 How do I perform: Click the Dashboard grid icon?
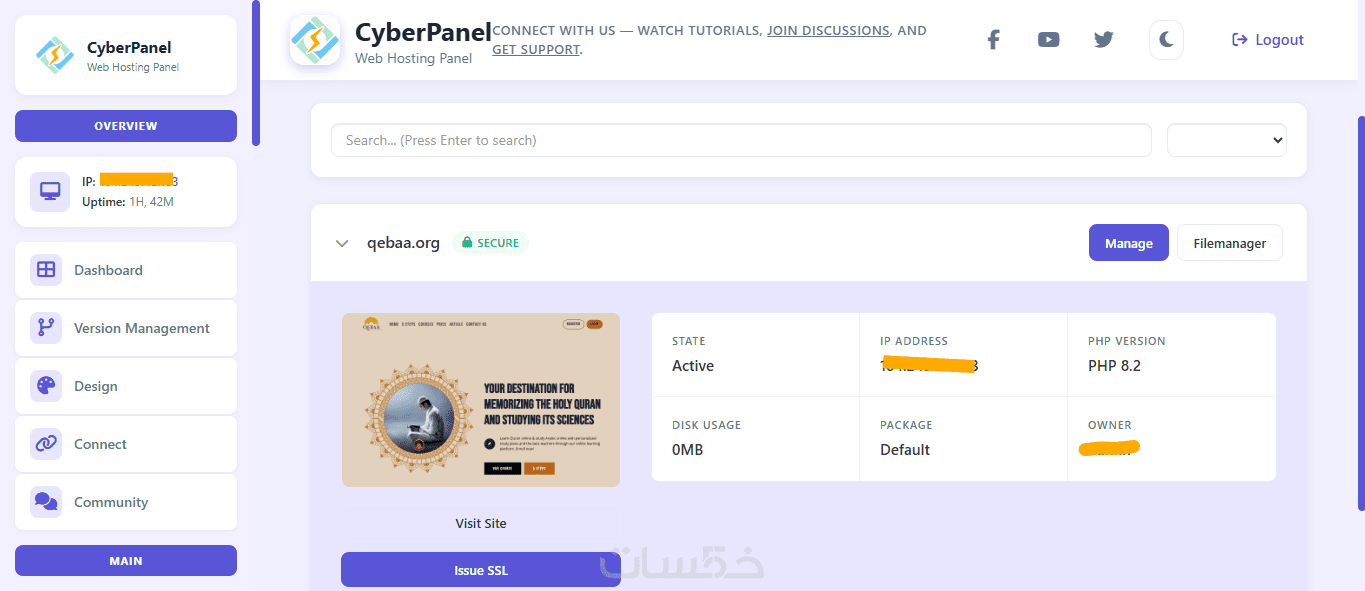click(x=46, y=270)
